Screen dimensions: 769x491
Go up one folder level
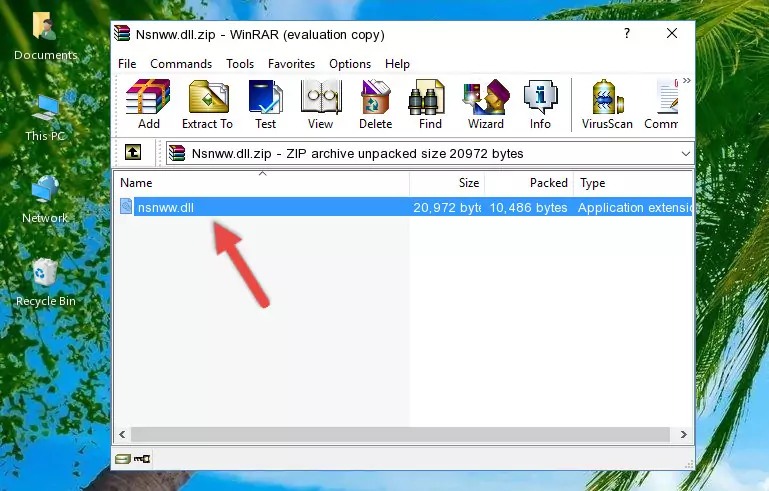[x=133, y=153]
